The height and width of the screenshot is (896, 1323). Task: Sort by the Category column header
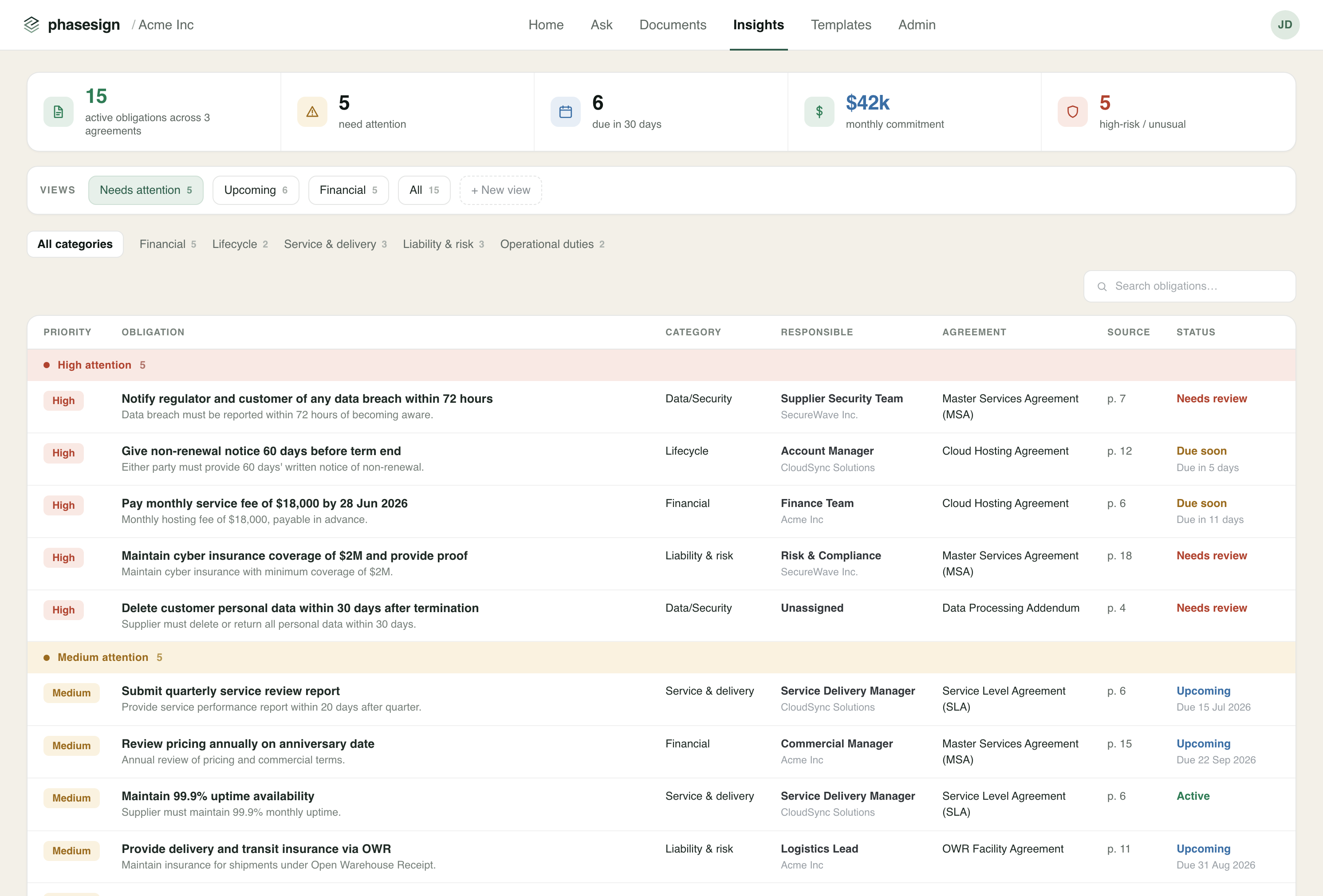[x=693, y=332]
